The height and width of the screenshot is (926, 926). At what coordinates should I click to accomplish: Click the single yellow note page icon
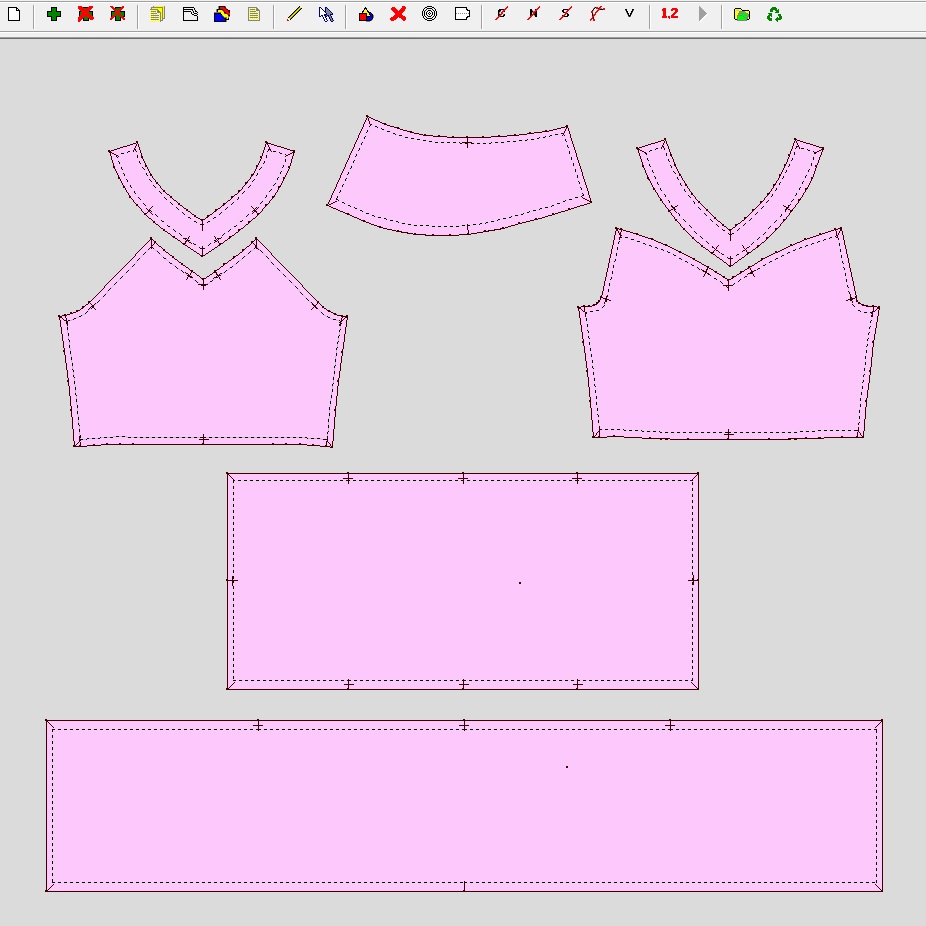pyautogui.click(x=254, y=14)
